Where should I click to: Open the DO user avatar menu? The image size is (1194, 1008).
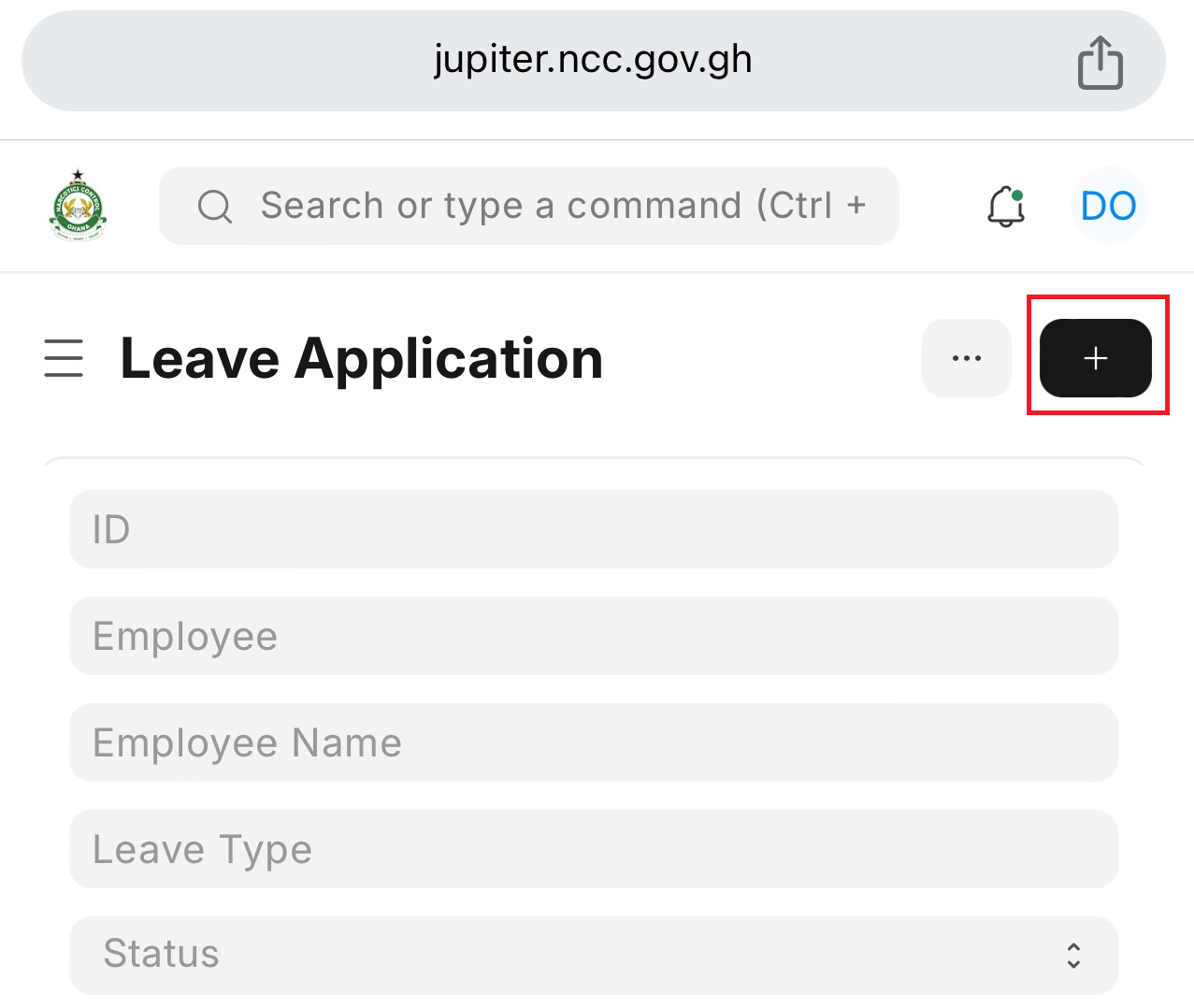1109,207
